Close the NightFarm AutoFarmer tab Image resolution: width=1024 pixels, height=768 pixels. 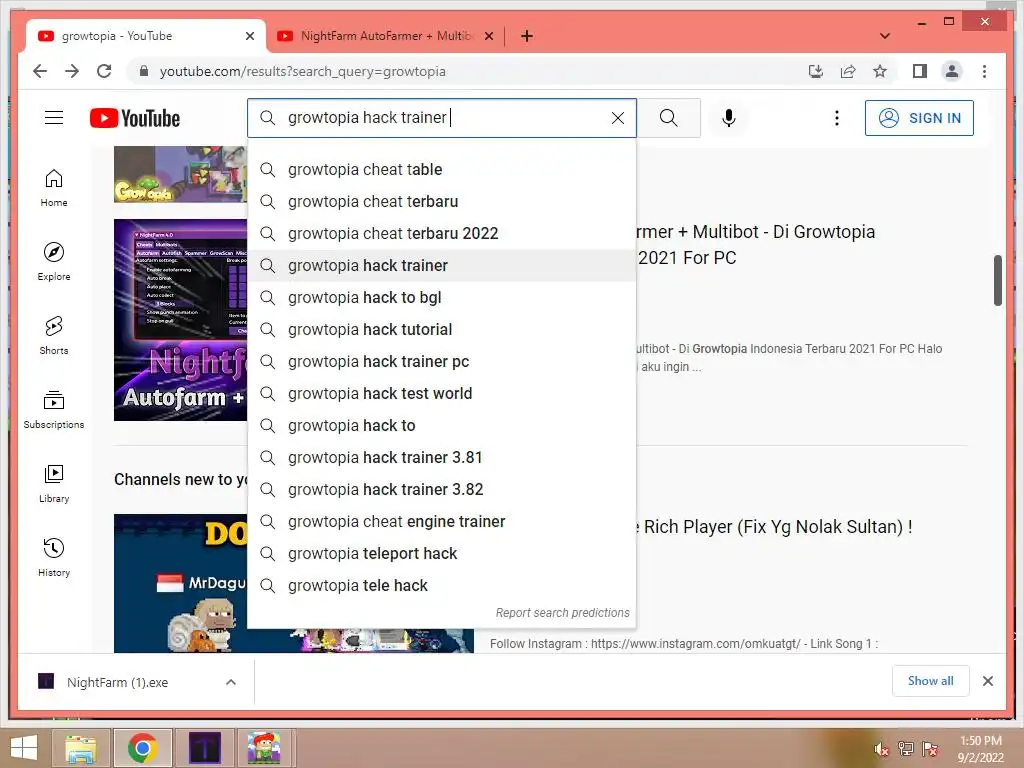coord(488,36)
